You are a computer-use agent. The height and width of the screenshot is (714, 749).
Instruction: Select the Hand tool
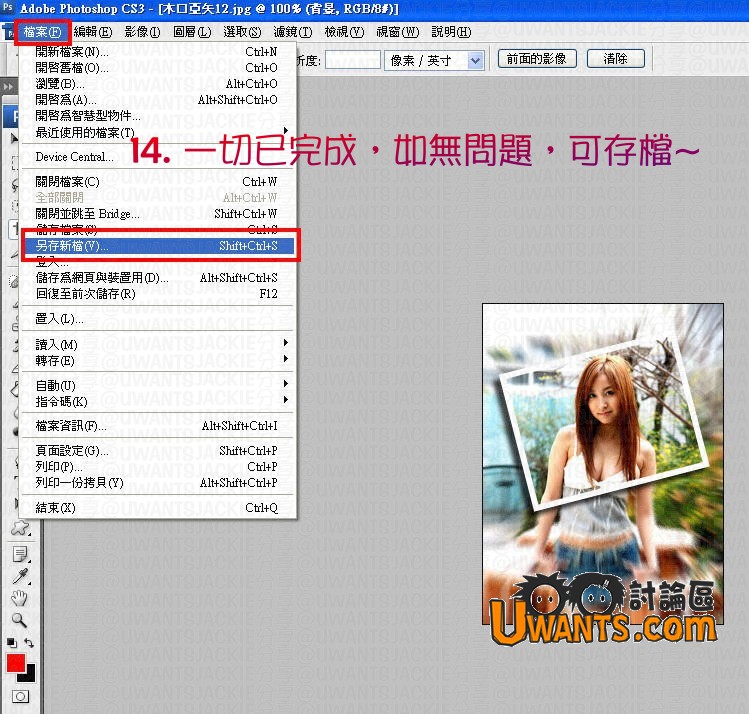click(19, 598)
